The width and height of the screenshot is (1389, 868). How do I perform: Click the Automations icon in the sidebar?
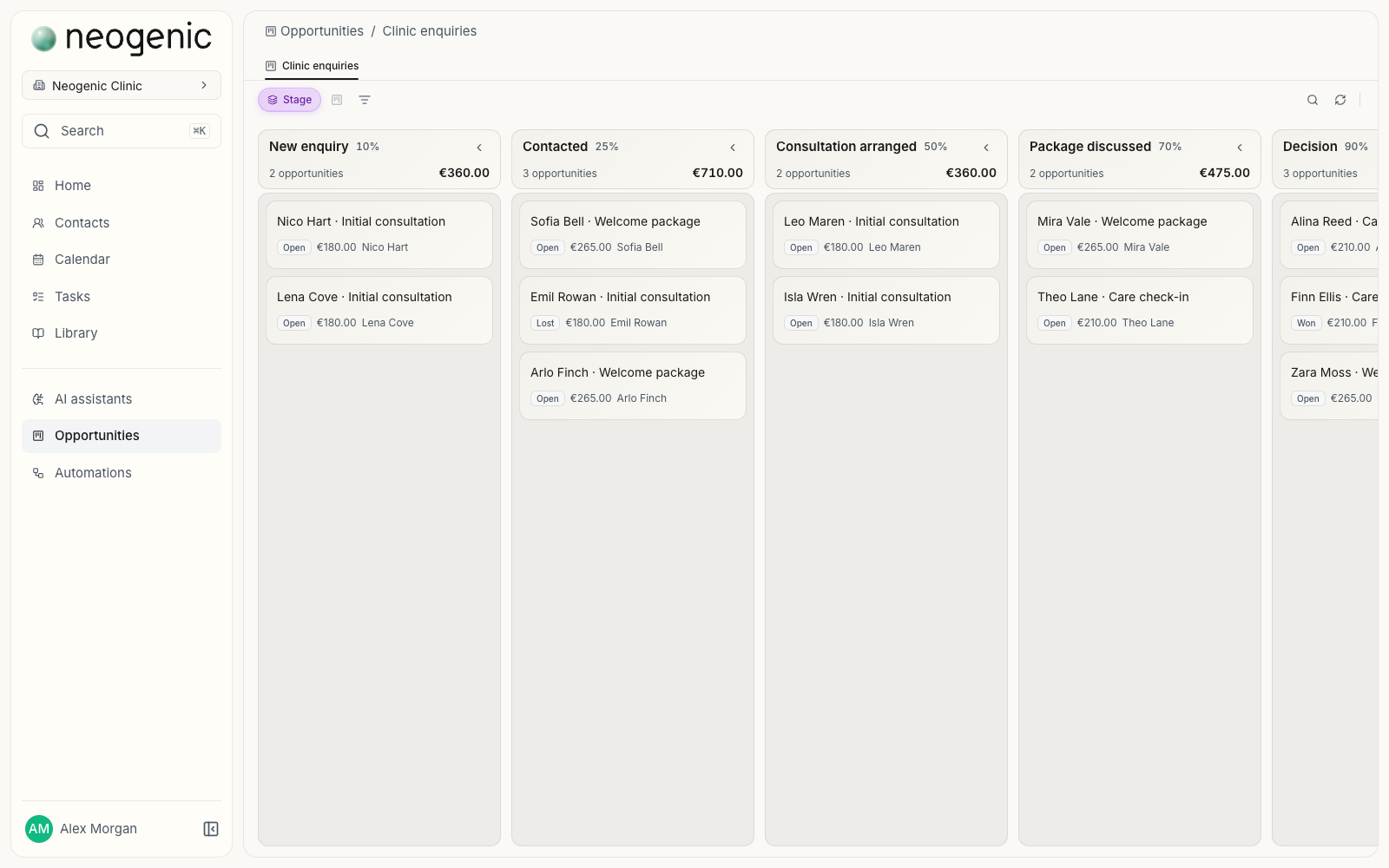(x=38, y=473)
